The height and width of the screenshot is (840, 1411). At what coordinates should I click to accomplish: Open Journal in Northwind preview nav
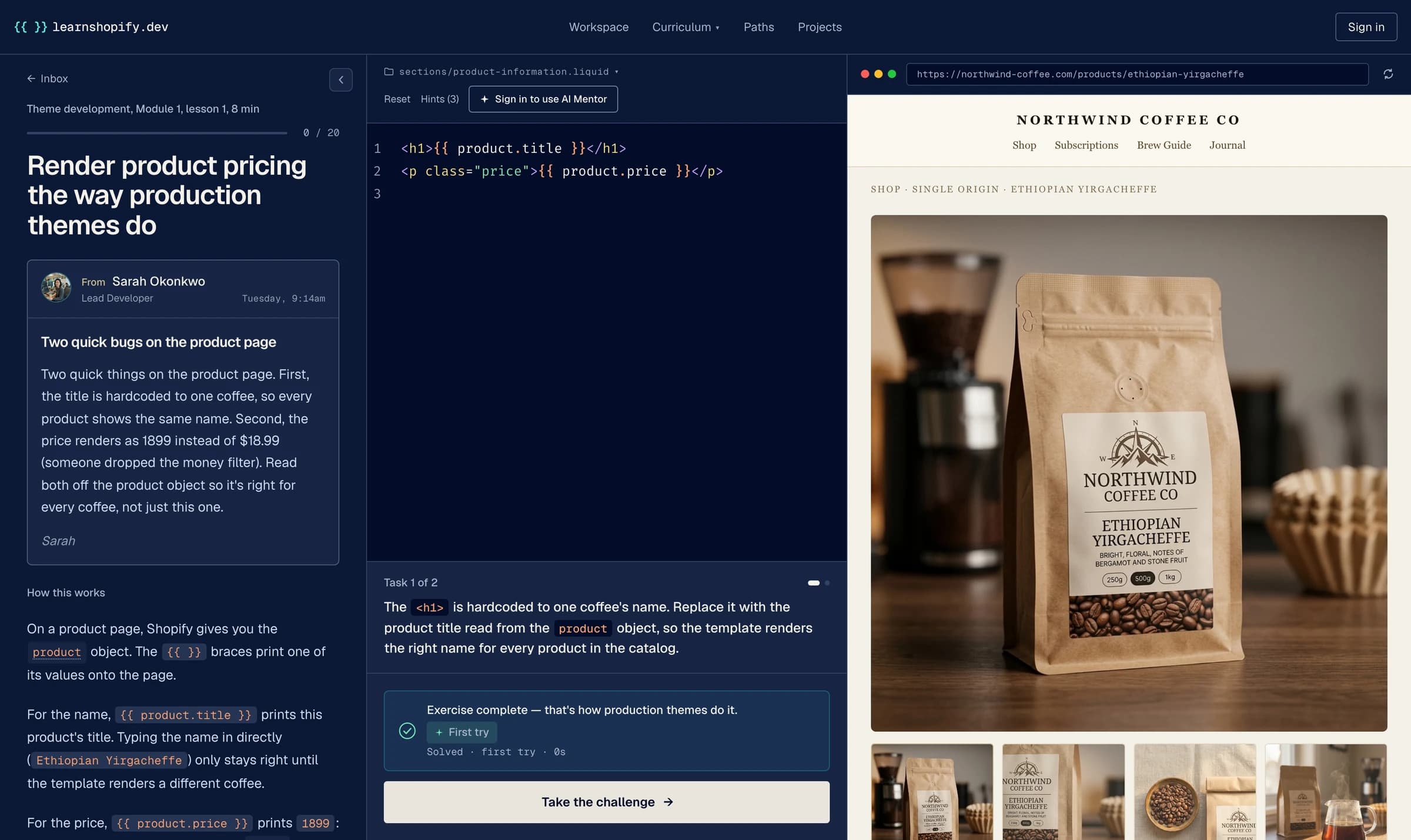click(x=1227, y=145)
